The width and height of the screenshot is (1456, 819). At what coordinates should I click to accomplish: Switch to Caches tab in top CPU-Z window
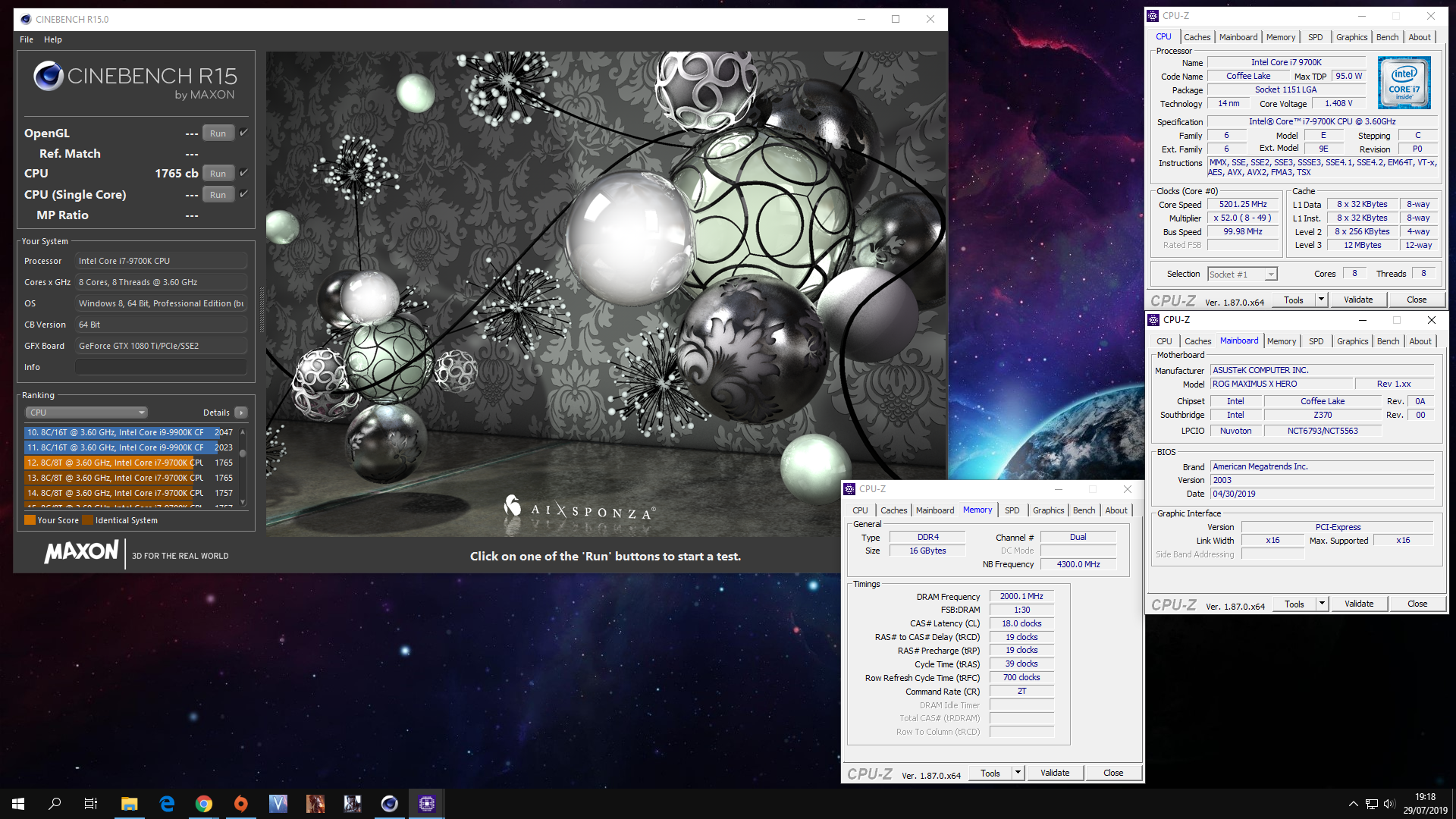1197,37
